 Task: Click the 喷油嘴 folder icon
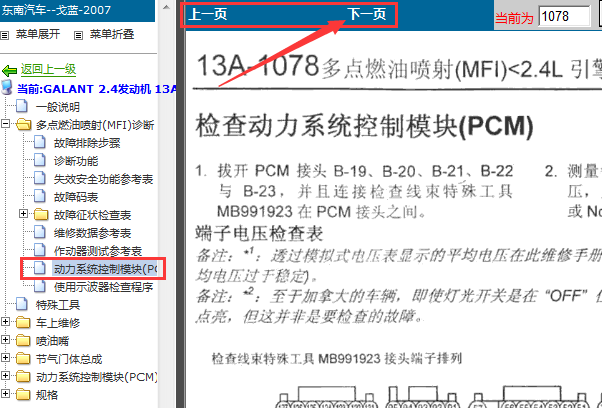[x=23, y=340]
